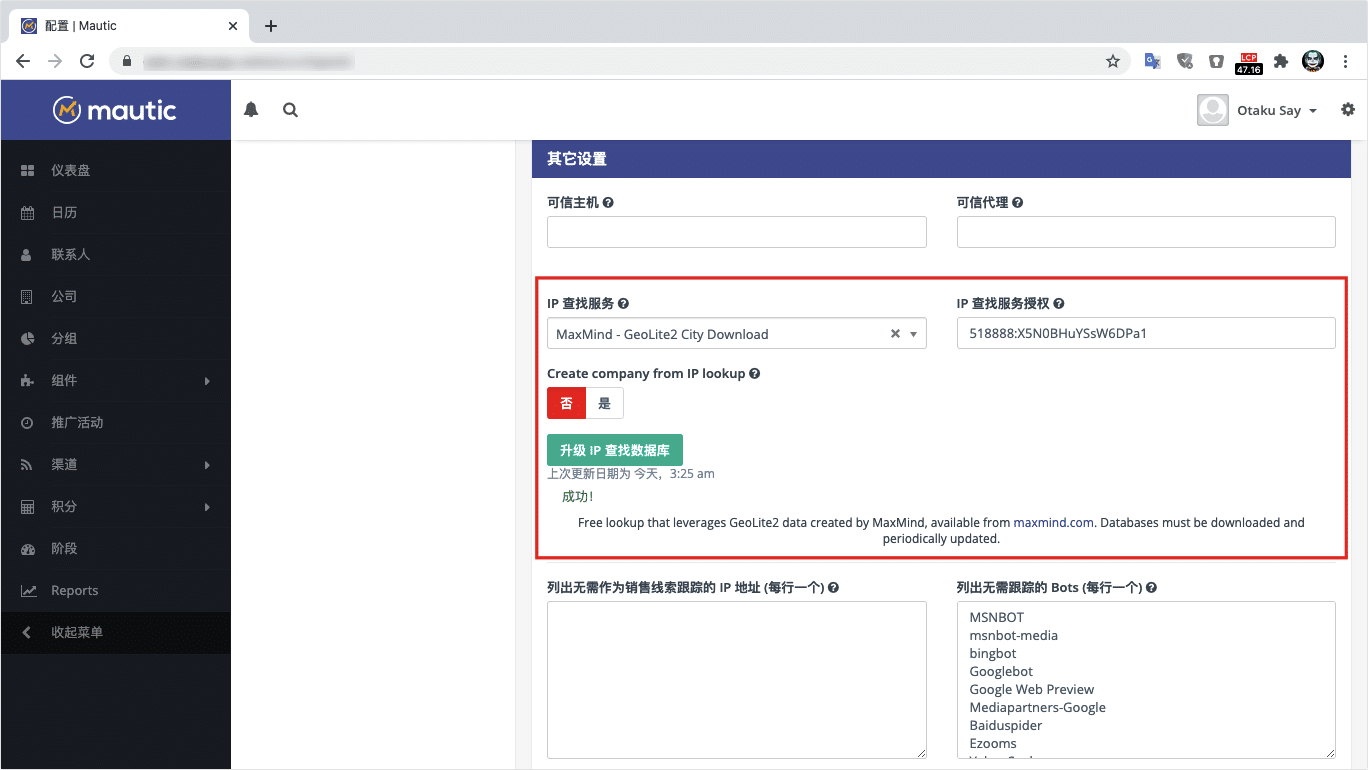The width and height of the screenshot is (1368, 770).
Task: Click help icon next to 可信代理
Action: click(x=1018, y=202)
